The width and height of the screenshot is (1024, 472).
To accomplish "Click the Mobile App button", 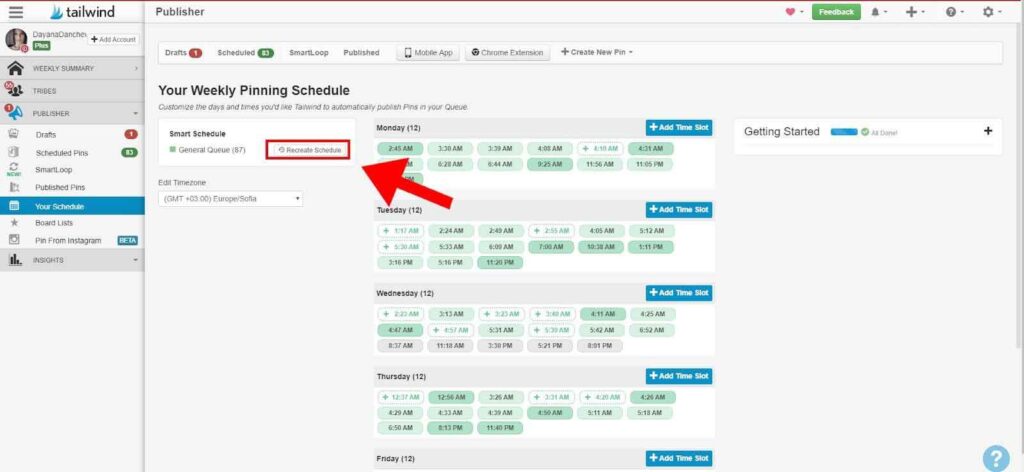I will click(428, 53).
